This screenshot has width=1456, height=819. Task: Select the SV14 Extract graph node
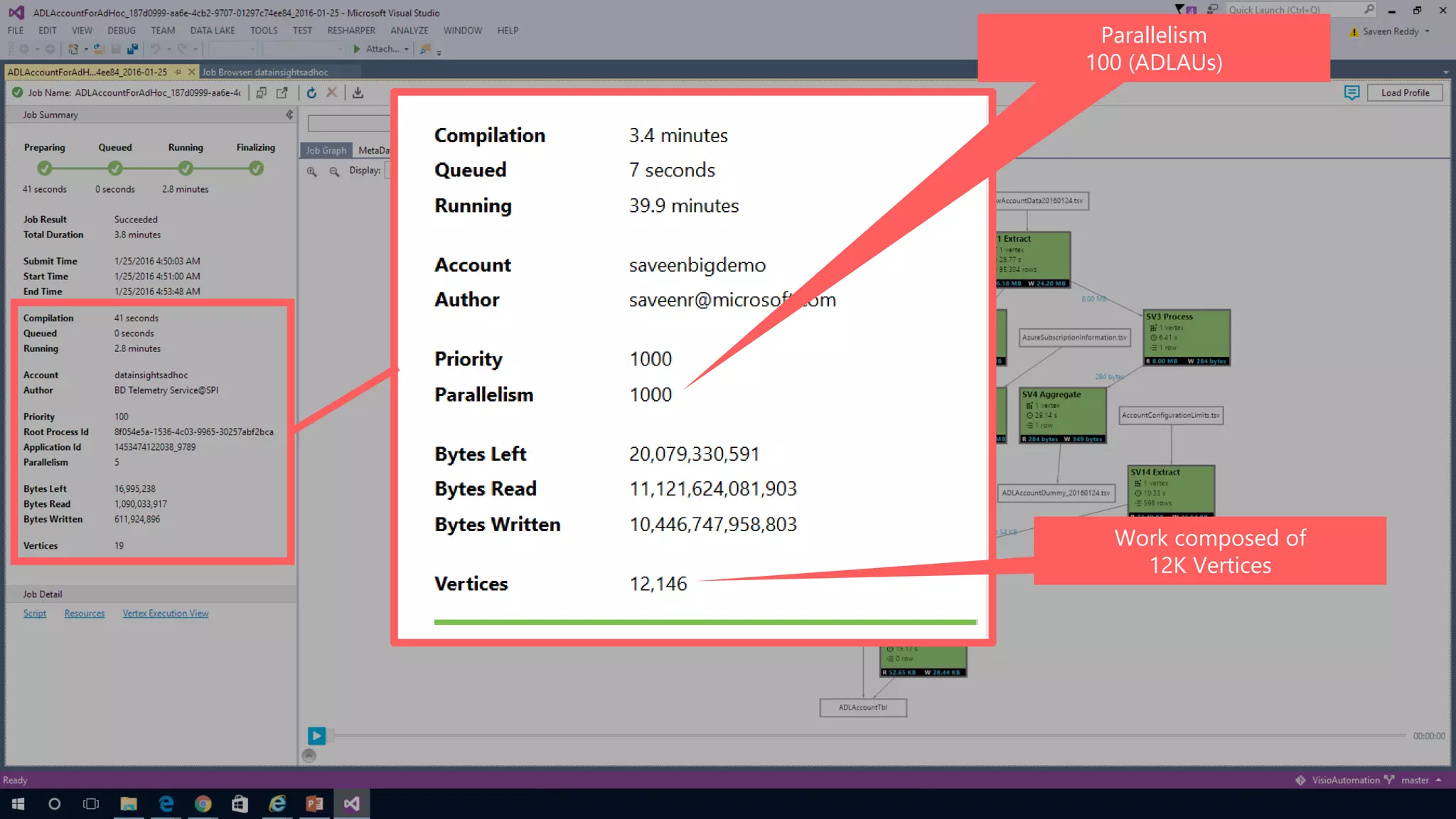[x=1171, y=491]
